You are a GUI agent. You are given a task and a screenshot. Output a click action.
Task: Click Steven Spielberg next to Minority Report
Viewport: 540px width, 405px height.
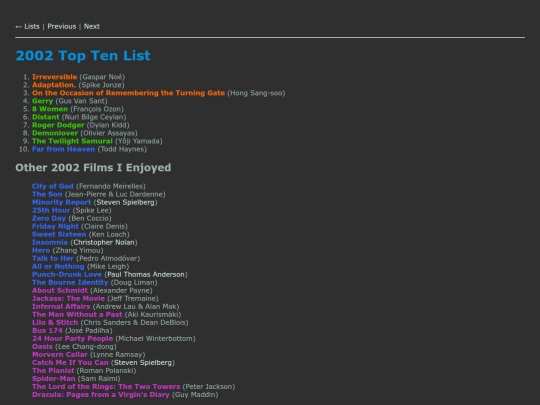click(x=125, y=202)
